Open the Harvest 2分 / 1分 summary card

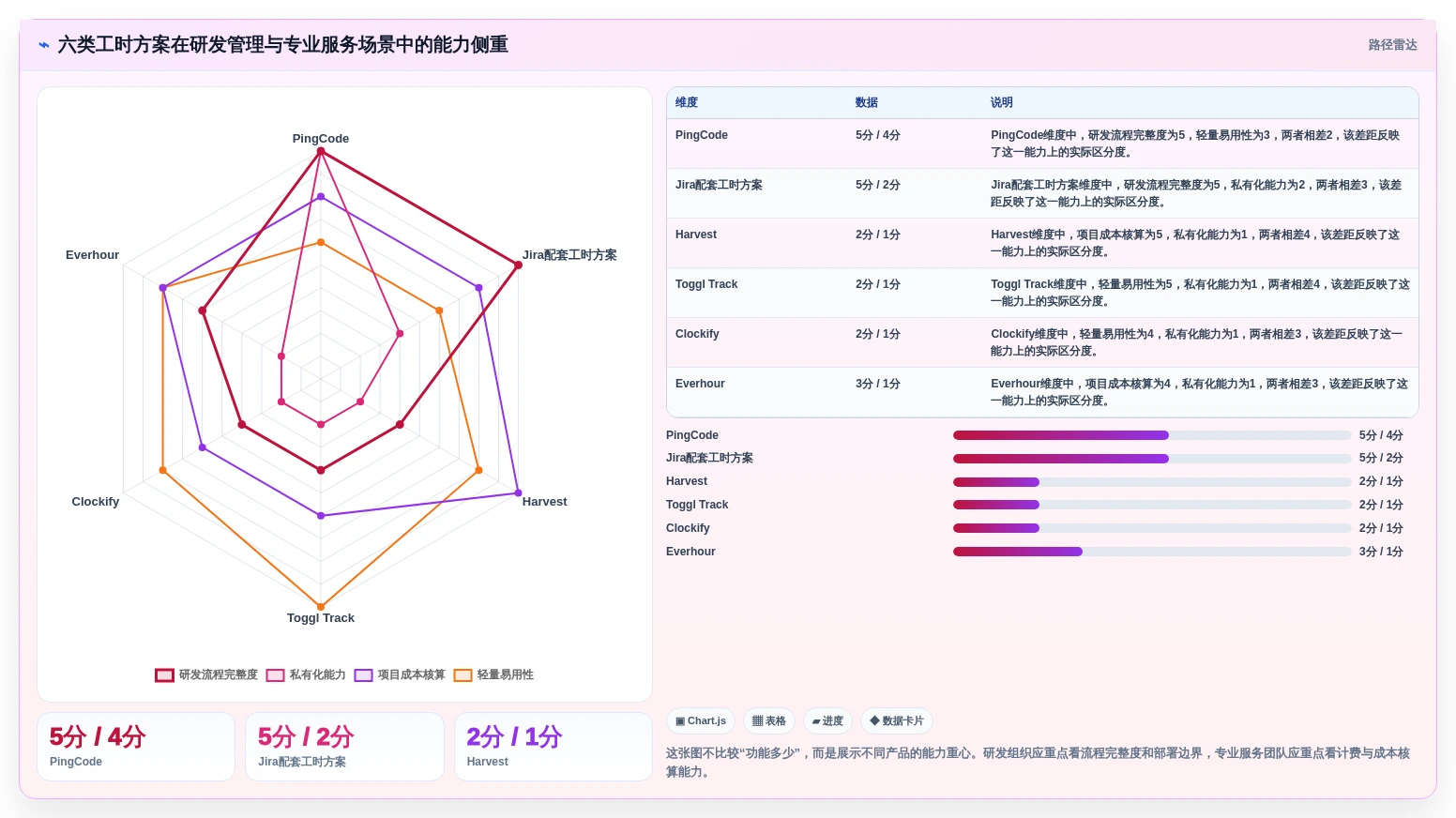pos(554,747)
